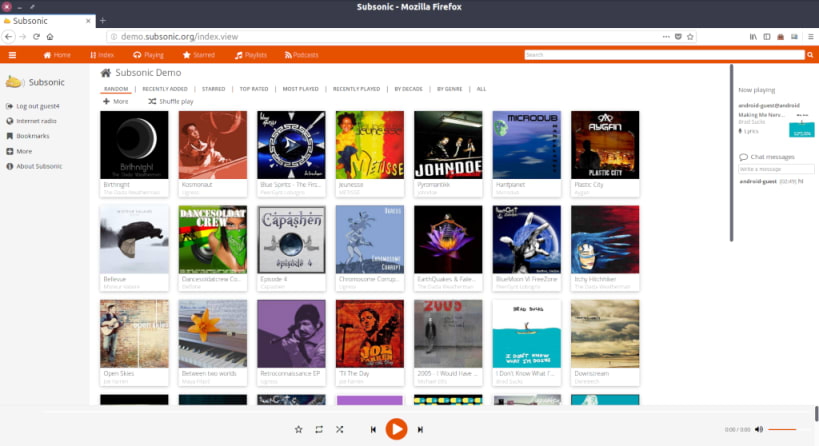The height and width of the screenshot is (446, 819).
Task: Open the Birthnight album cover
Action: point(134,145)
